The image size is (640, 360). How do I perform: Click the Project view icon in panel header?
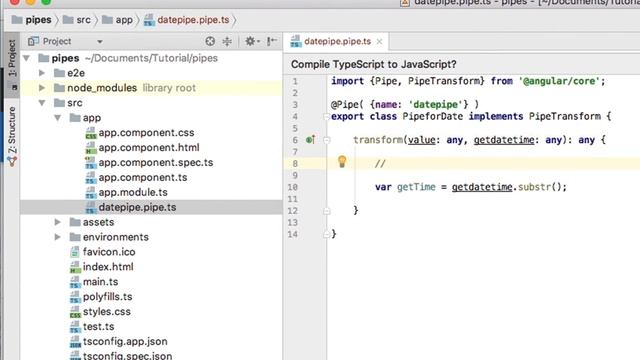(x=33, y=41)
